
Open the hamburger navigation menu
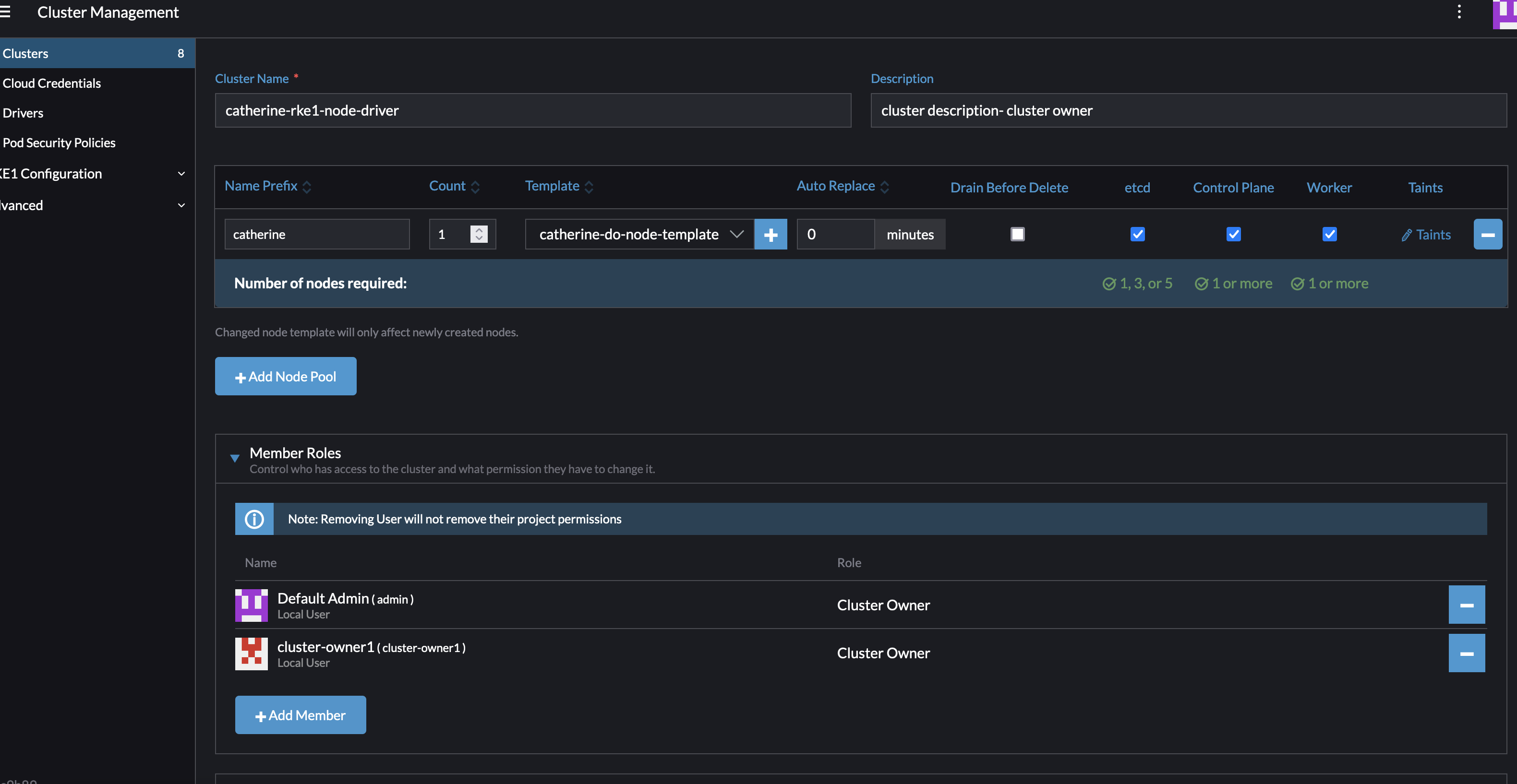coord(6,12)
